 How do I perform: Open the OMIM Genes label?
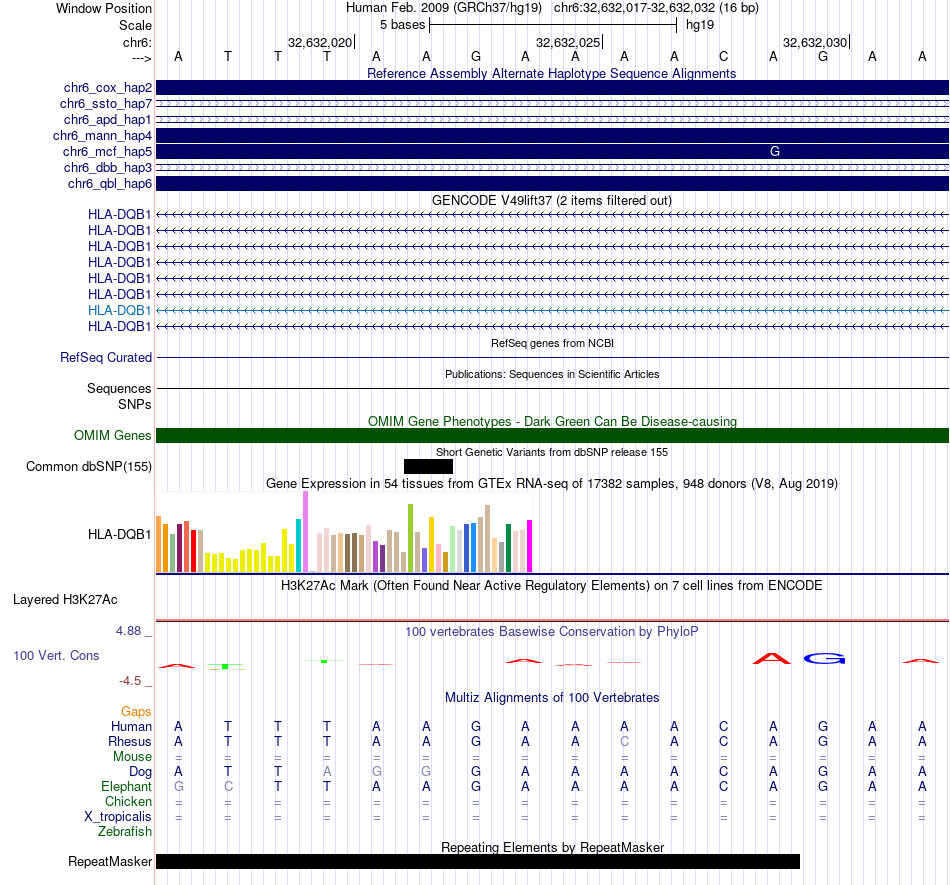coord(113,436)
